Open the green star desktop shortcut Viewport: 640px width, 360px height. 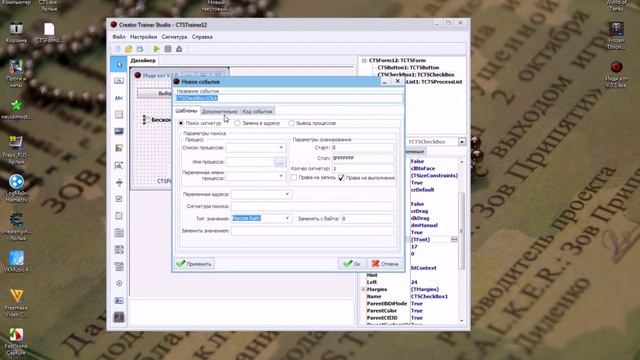click(16, 109)
